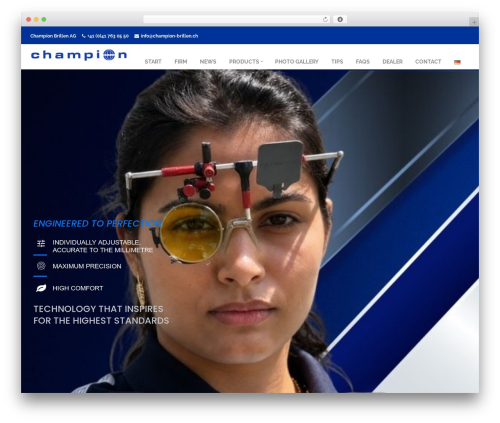This screenshot has height=423, width=500.
Task: Click the +41 phone number link
Action: tap(108, 36)
